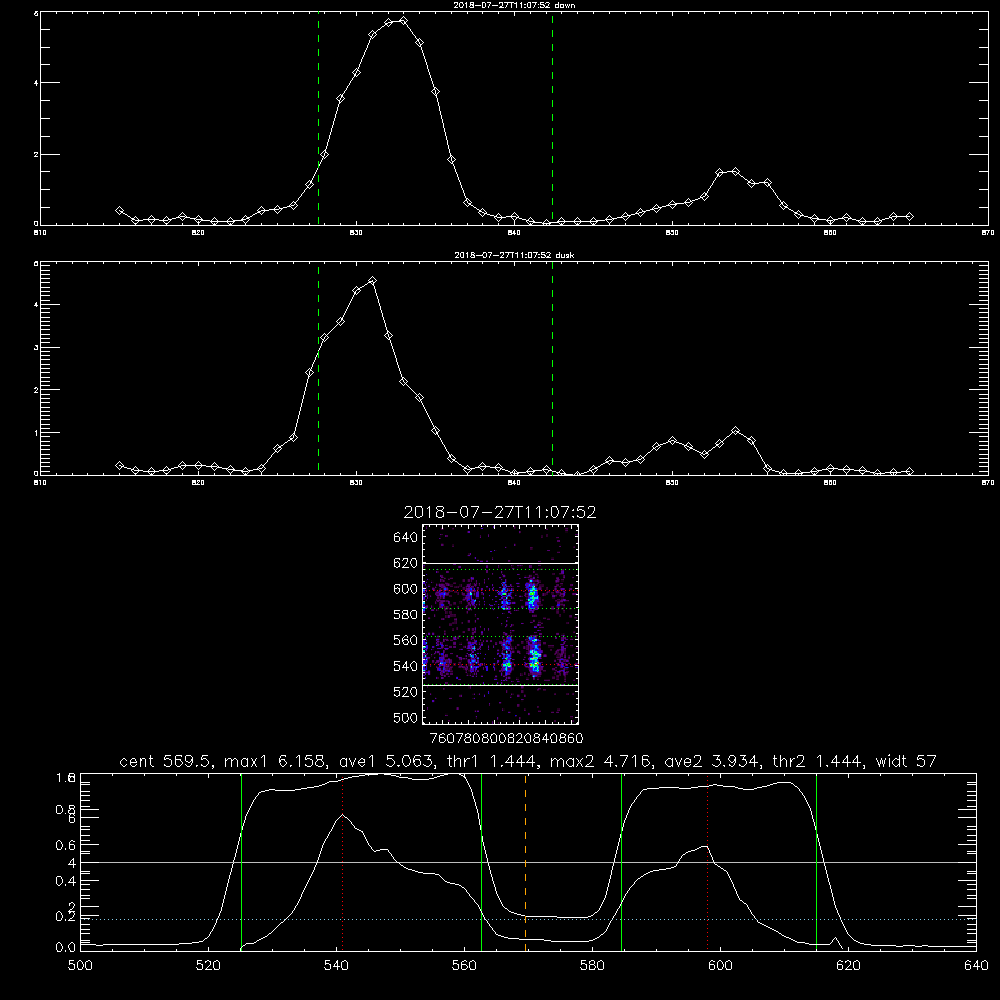Click the timestamp title above the spectral image
This screenshot has width=1000, height=1000.
click(500, 512)
